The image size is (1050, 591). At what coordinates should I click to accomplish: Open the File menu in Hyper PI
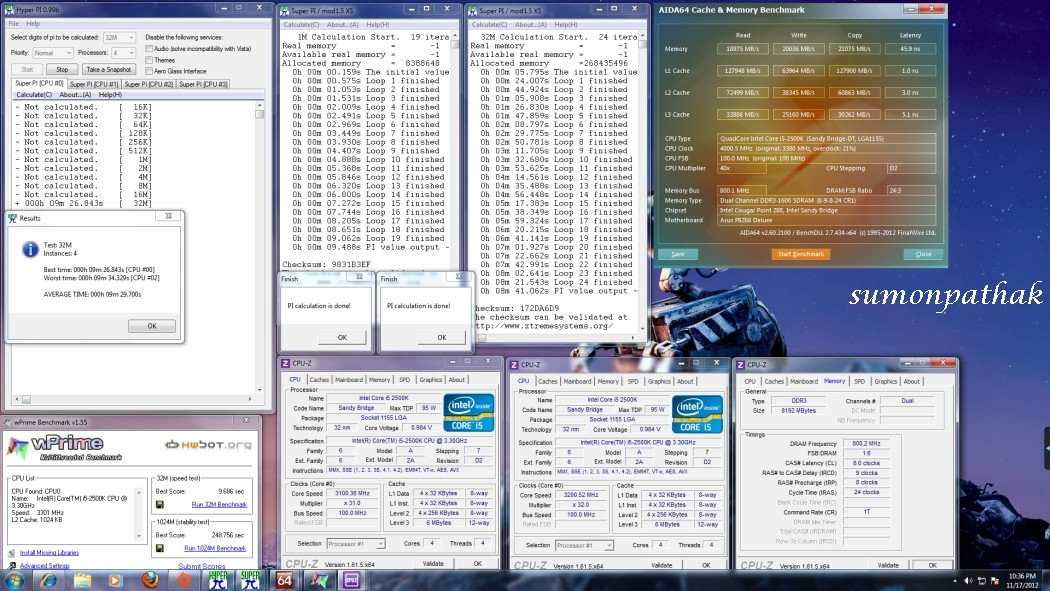13,23
